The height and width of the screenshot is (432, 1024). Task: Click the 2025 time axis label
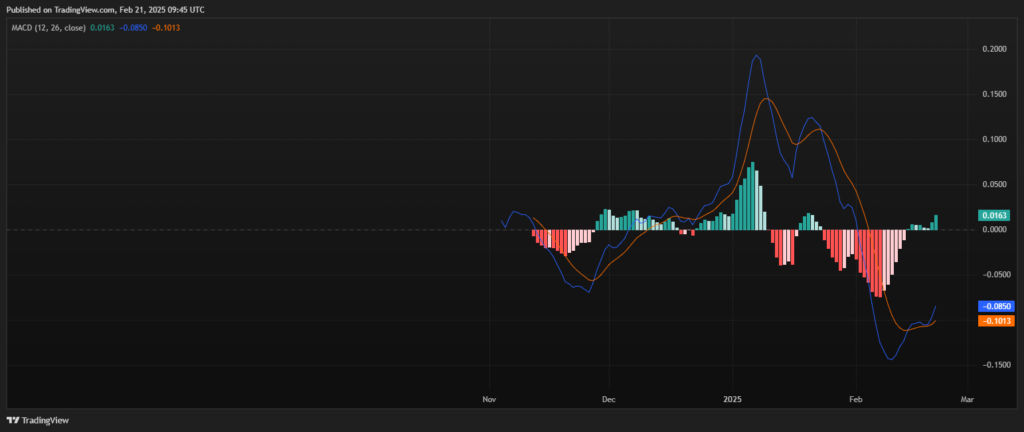(x=732, y=398)
